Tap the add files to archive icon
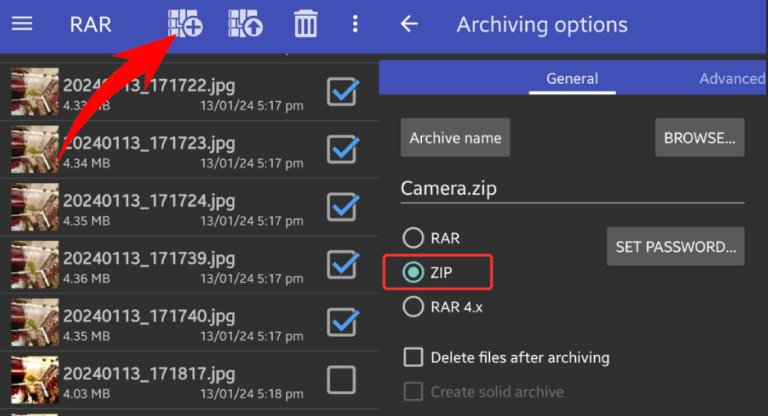This screenshot has width=768, height=416. click(185, 24)
